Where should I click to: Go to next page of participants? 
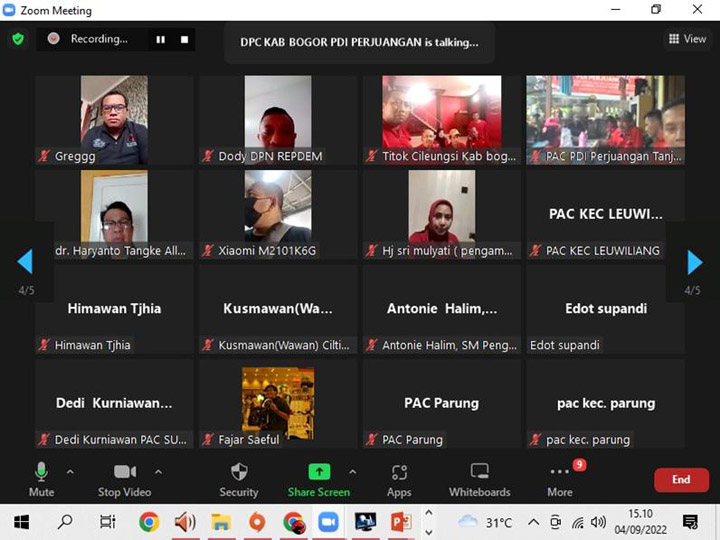tap(695, 262)
